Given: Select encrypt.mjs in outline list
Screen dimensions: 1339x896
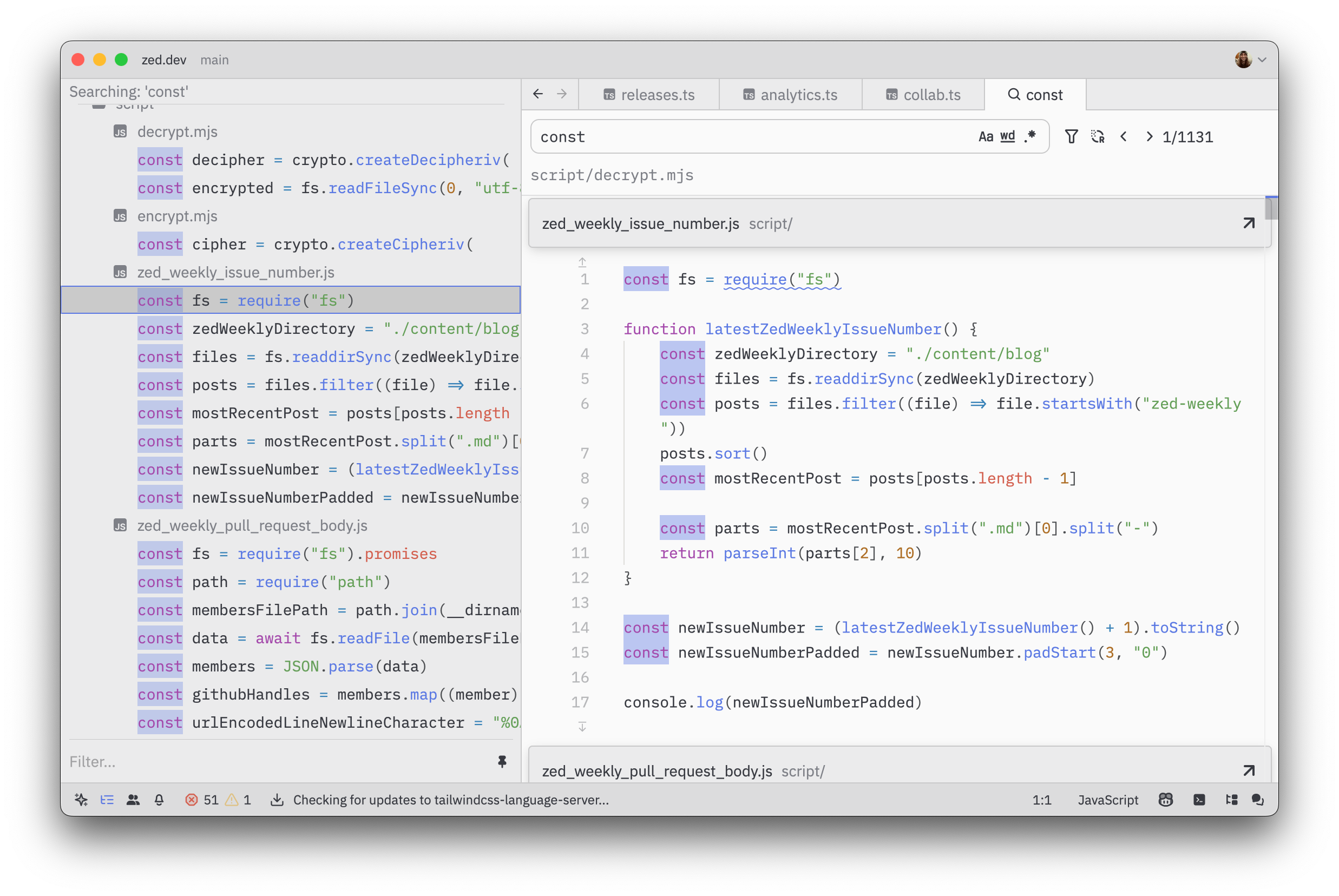Looking at the screenshot, I should [x=177, y=216].
